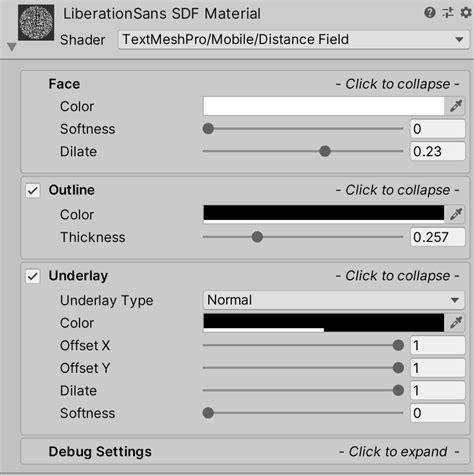Pick Outline color with eyedropper
Image resolution: width=474 pixels, height=476 pixels.
click(x=456, y=214)
